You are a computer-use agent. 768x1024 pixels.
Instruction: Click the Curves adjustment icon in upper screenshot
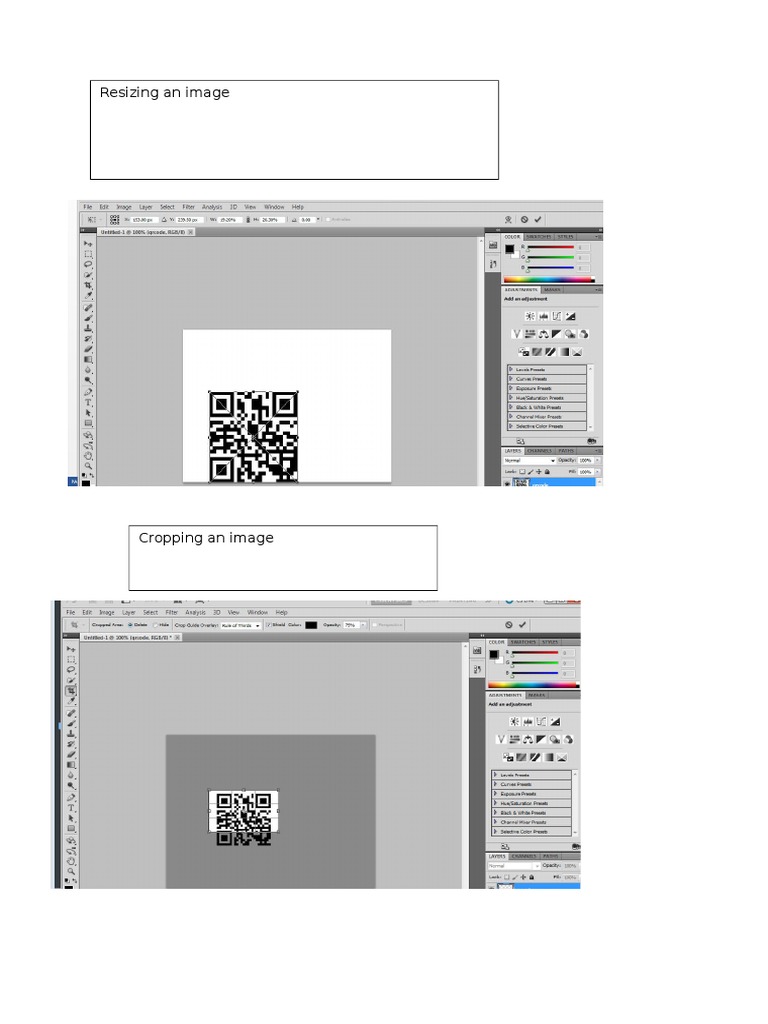tap(556, 316)
